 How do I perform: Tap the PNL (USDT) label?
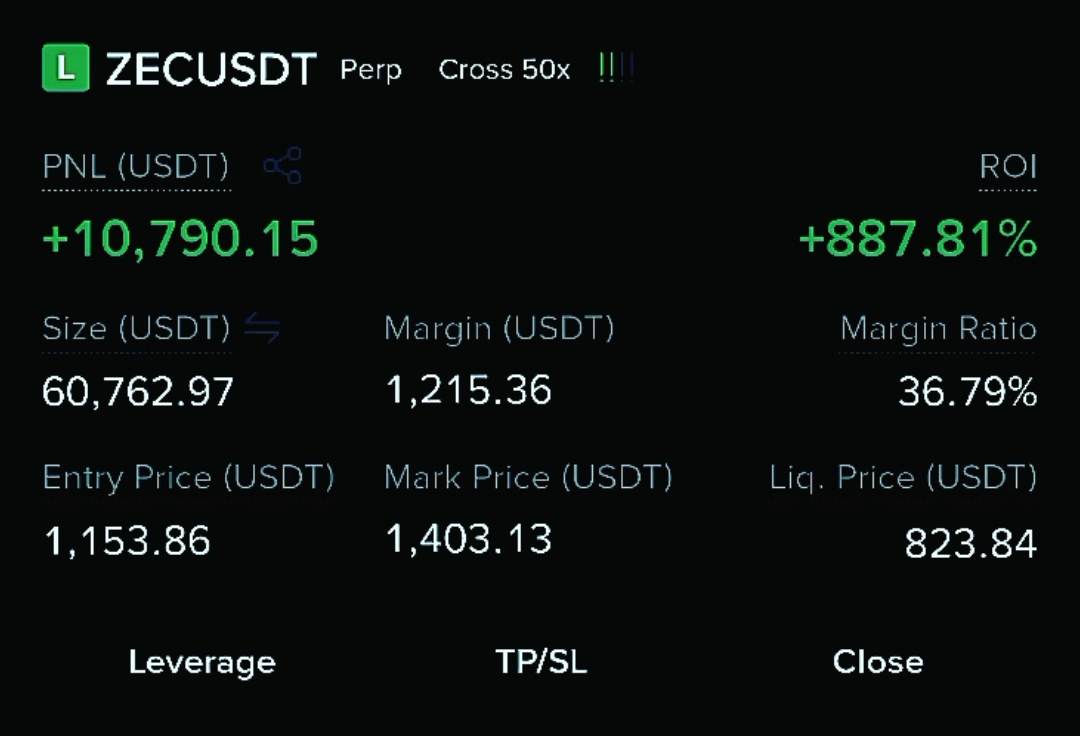(x=136, y=167)
